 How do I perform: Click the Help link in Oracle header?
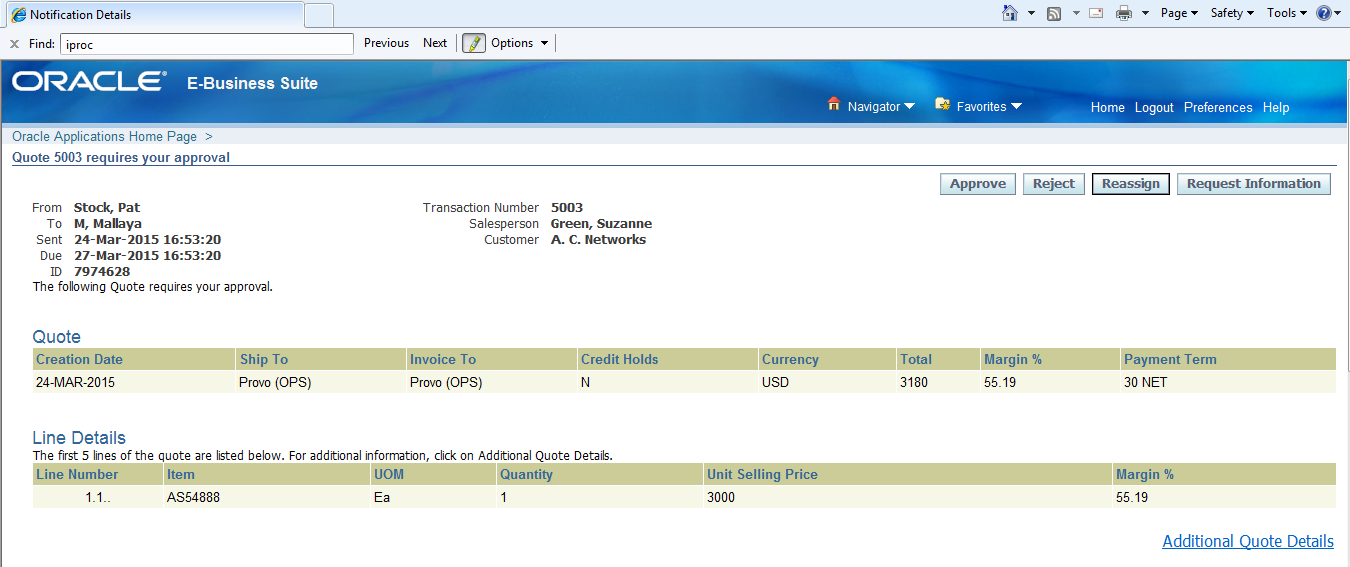coord(1276,107)
